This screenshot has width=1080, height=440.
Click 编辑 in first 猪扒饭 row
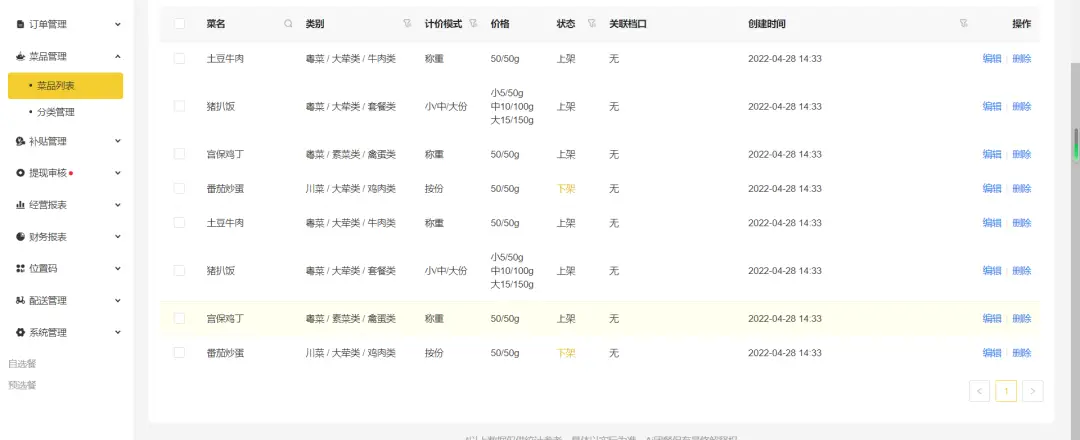pyautogui.click(x=992, y=106)
